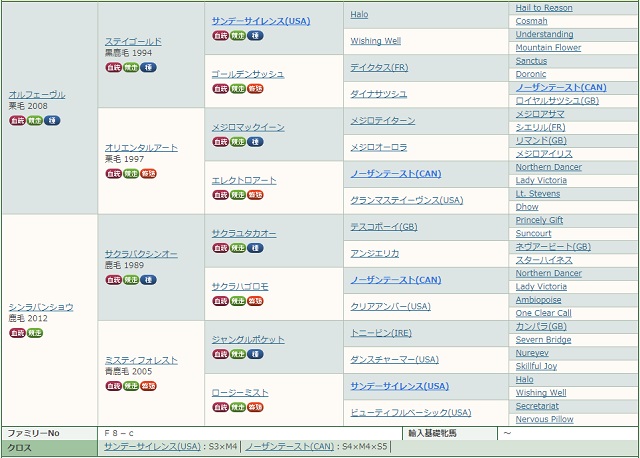Click orange broodmare badge under エレクトロアート
640x458 pixels.
(x=255, y=195)
